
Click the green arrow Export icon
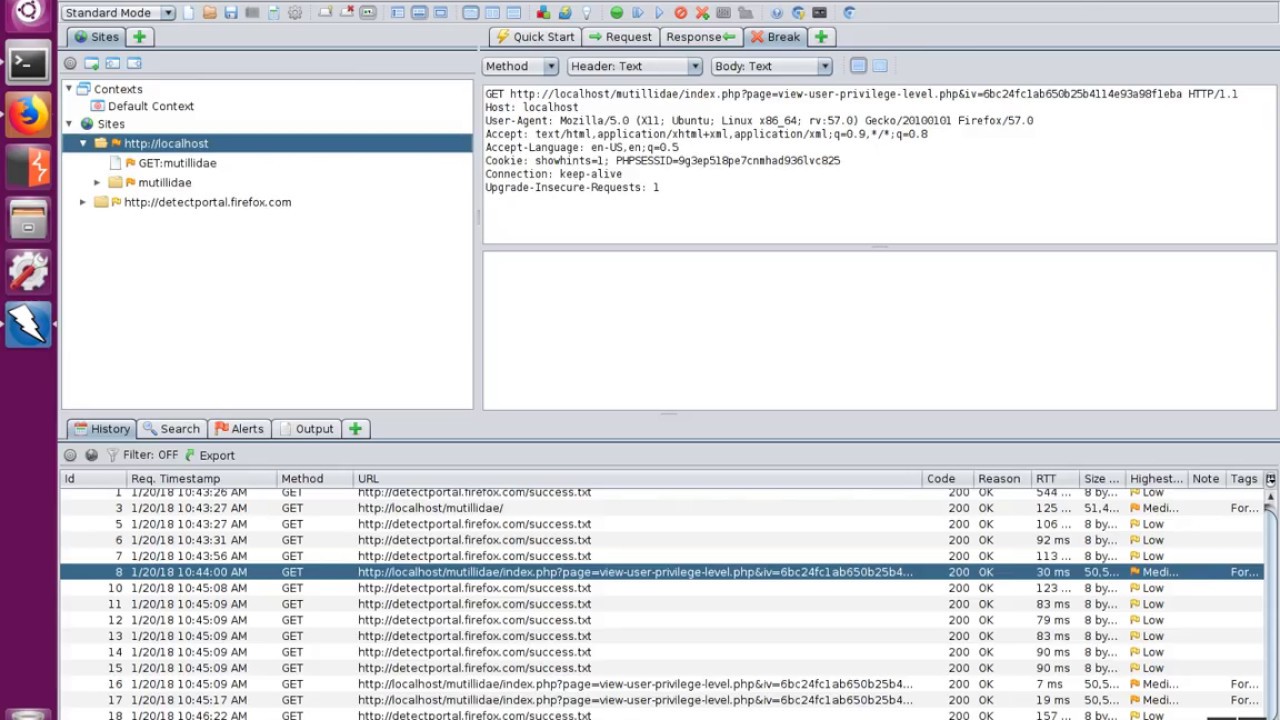190,455
